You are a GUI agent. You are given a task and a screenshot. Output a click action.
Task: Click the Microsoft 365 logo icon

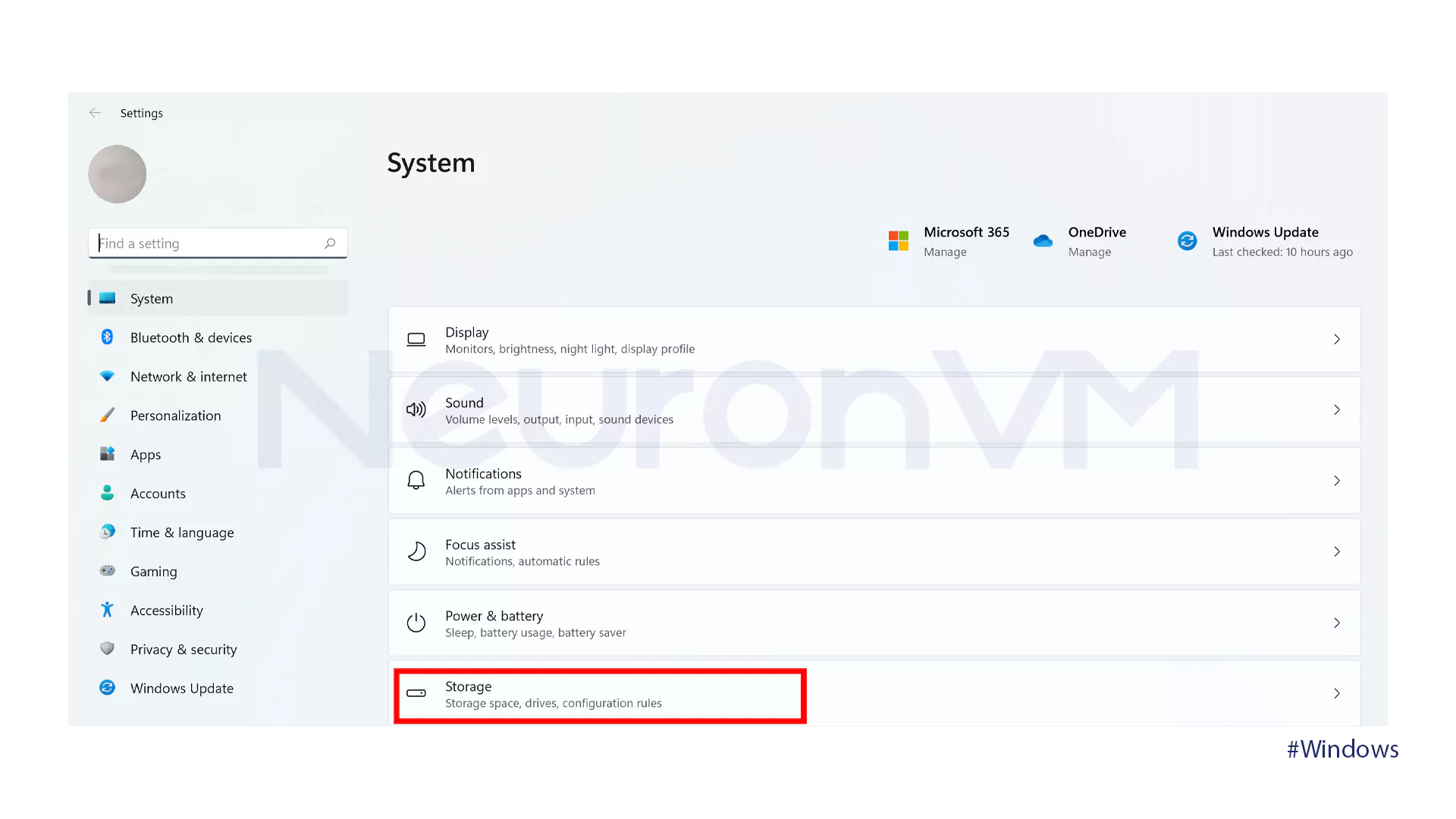pos(898,241)
